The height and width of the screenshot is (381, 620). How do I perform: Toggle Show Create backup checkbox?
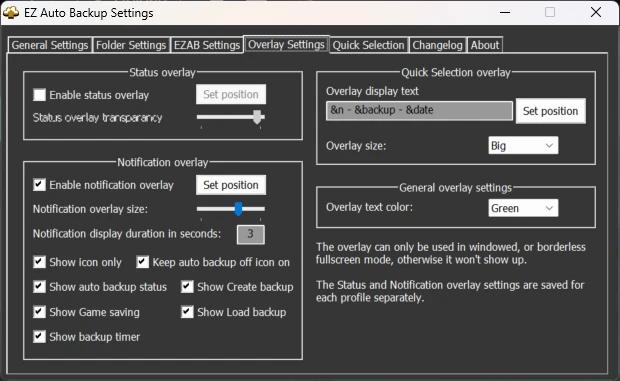click(187, 287)
